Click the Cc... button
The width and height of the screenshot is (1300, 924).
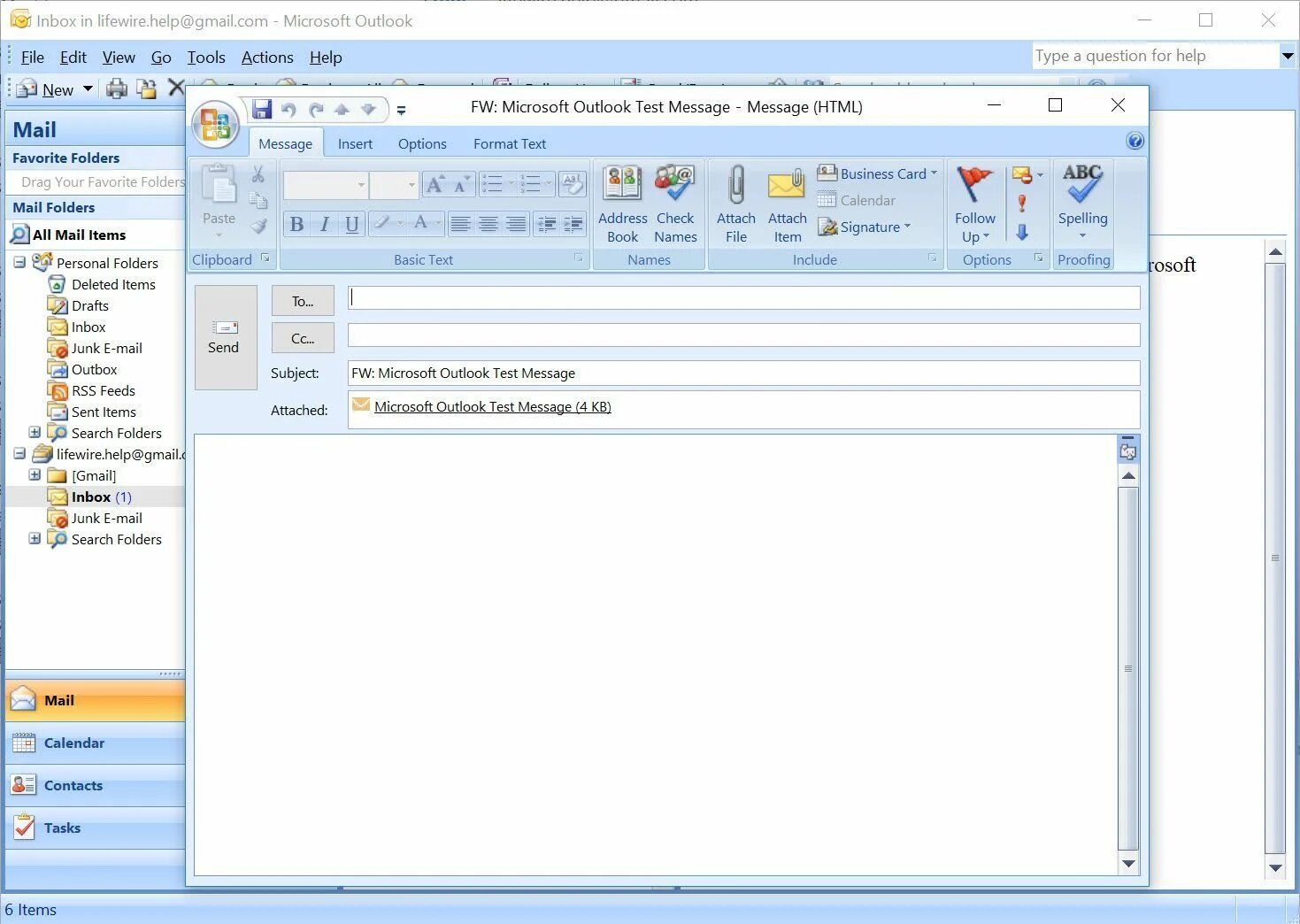pyautogui.click(x=303, y=338)
